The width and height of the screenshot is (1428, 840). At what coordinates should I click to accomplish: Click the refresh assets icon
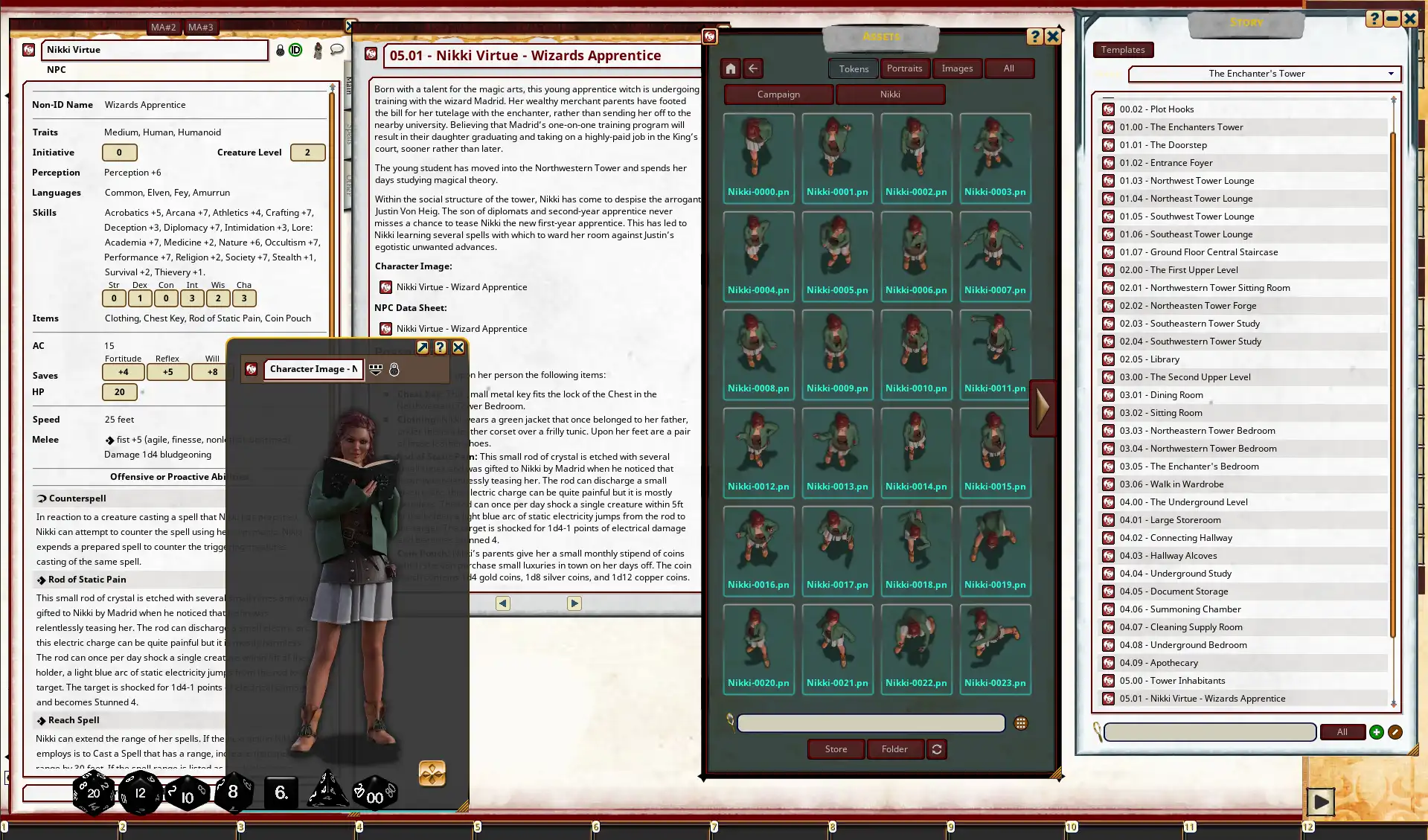(x=937, y=749)
